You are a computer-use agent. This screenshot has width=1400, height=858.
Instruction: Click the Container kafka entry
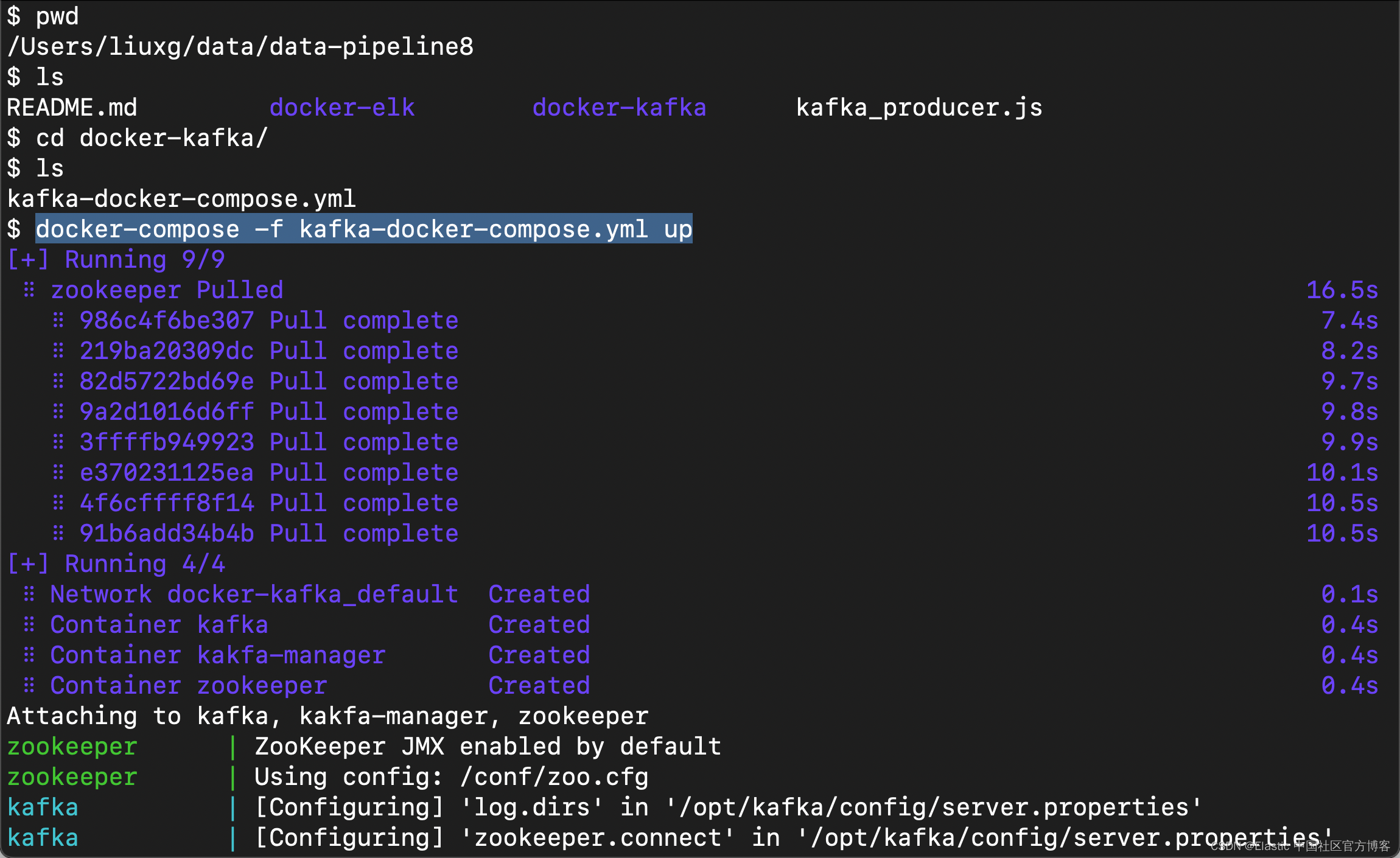point(159,625)
